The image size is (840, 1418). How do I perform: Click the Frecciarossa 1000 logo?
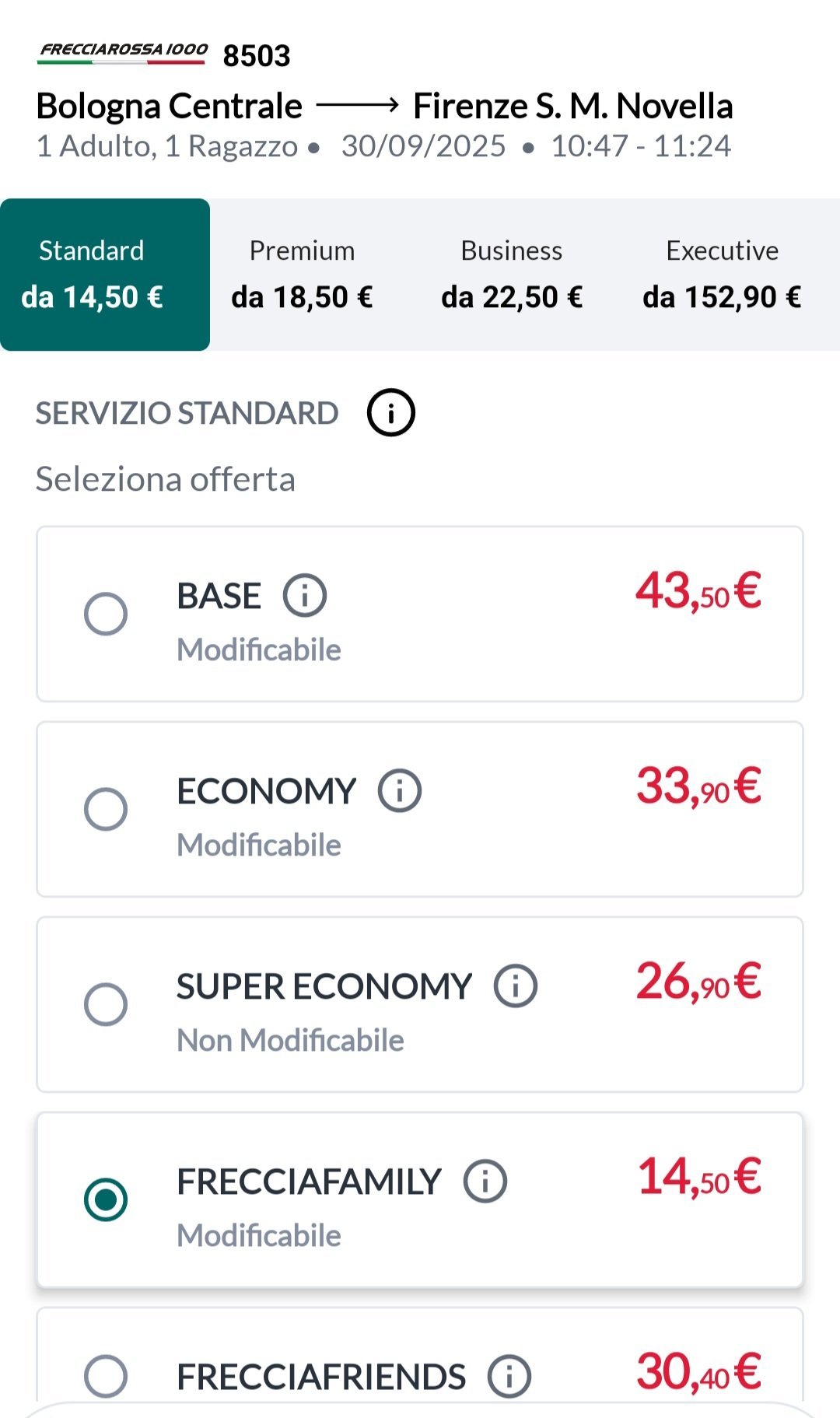(124, 53)
